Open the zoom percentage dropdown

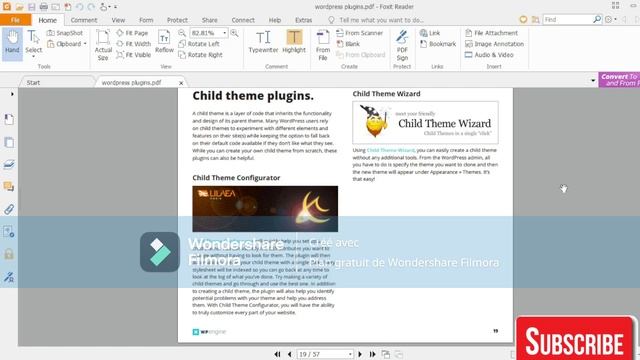pyautogui.click(x=224, y=33)
